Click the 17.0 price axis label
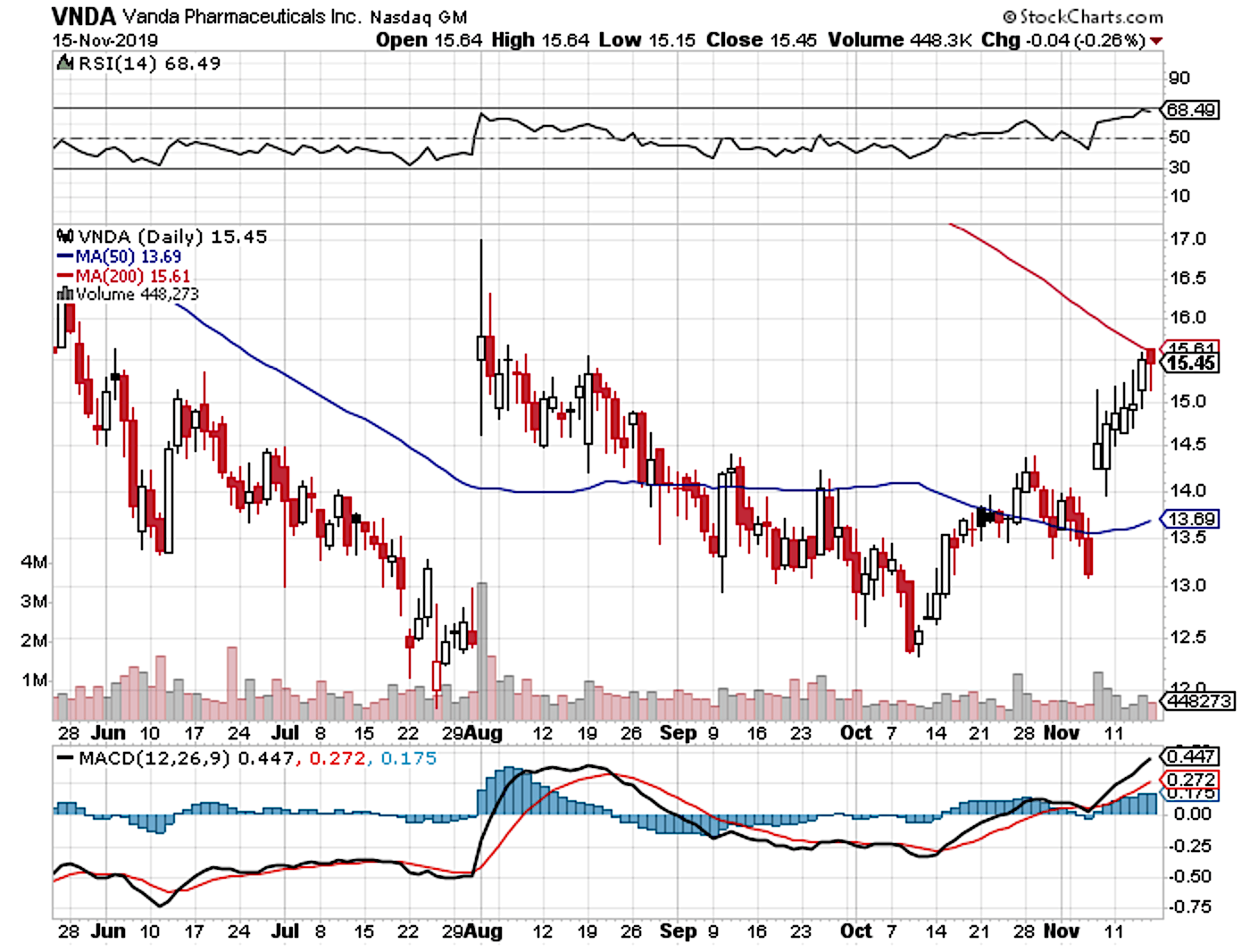The width and height of the screenshot is (1250, 952). coord(1187,238)
